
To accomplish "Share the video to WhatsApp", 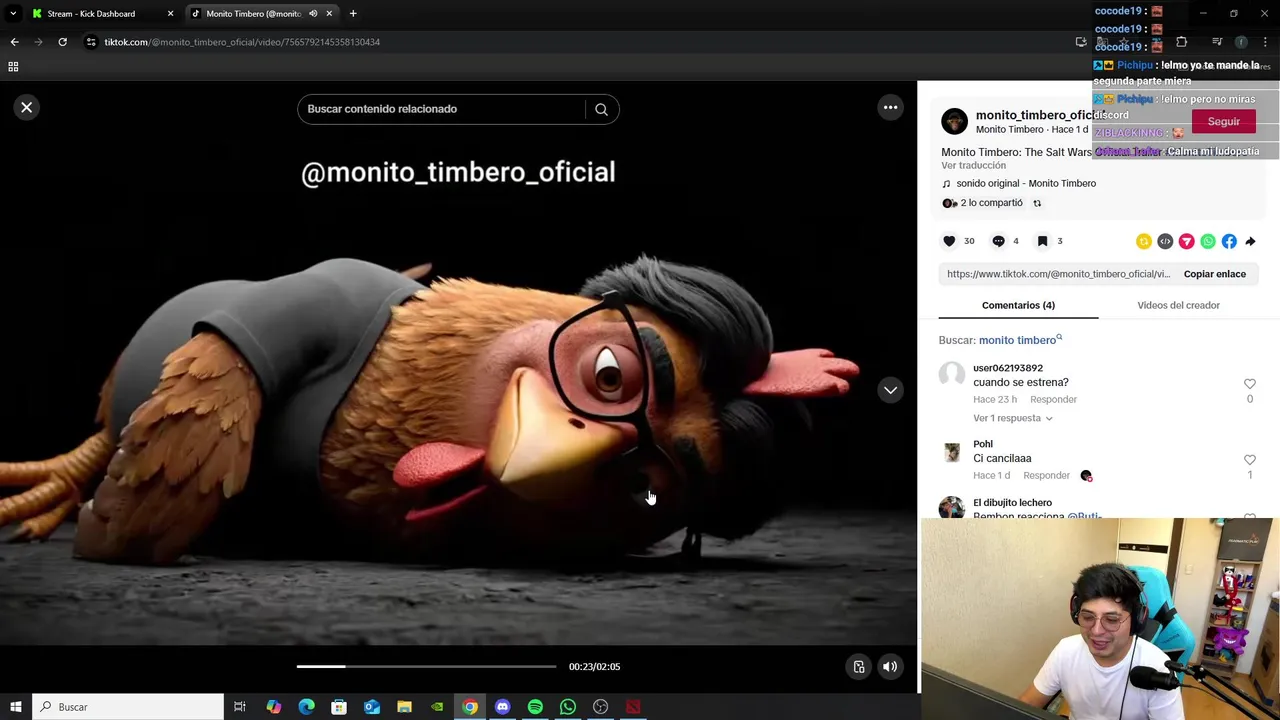I will click(1208, 241).
